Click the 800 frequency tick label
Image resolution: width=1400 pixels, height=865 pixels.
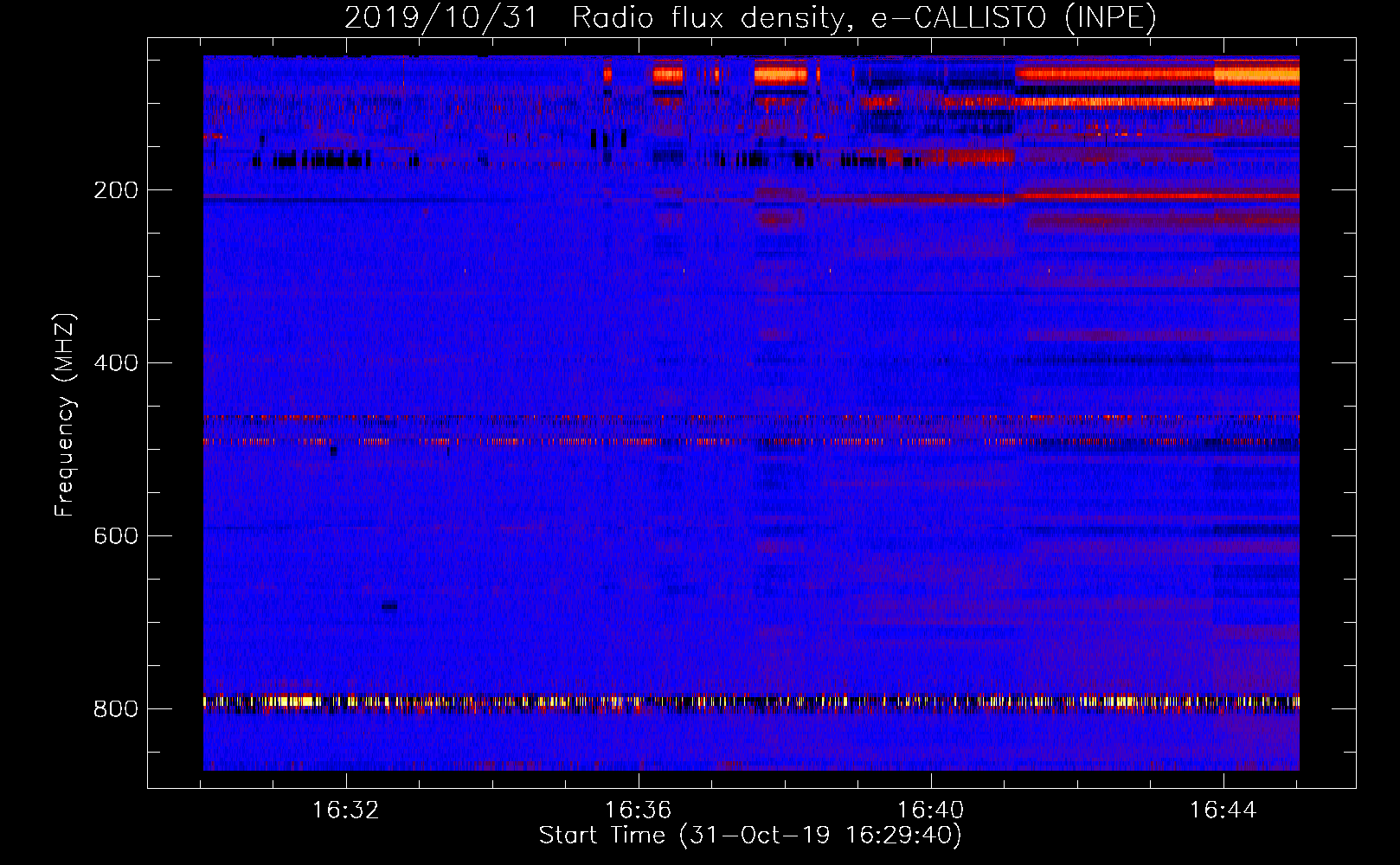[x=116, y=709]
